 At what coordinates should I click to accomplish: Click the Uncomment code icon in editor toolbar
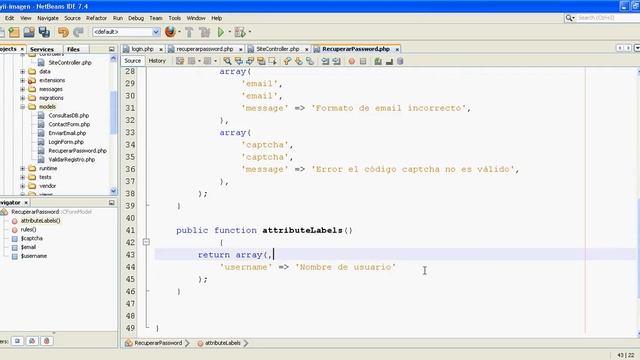click(389, 61)
